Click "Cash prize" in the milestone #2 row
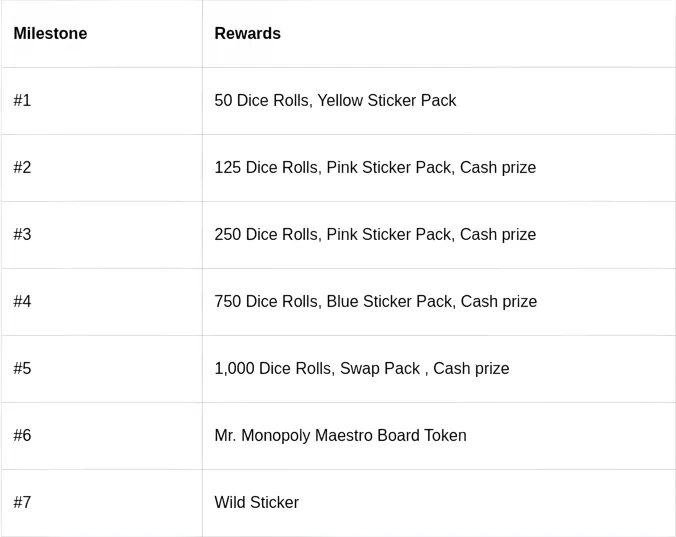676x537 pixels. pyautogui.click(x=498, y=168)
